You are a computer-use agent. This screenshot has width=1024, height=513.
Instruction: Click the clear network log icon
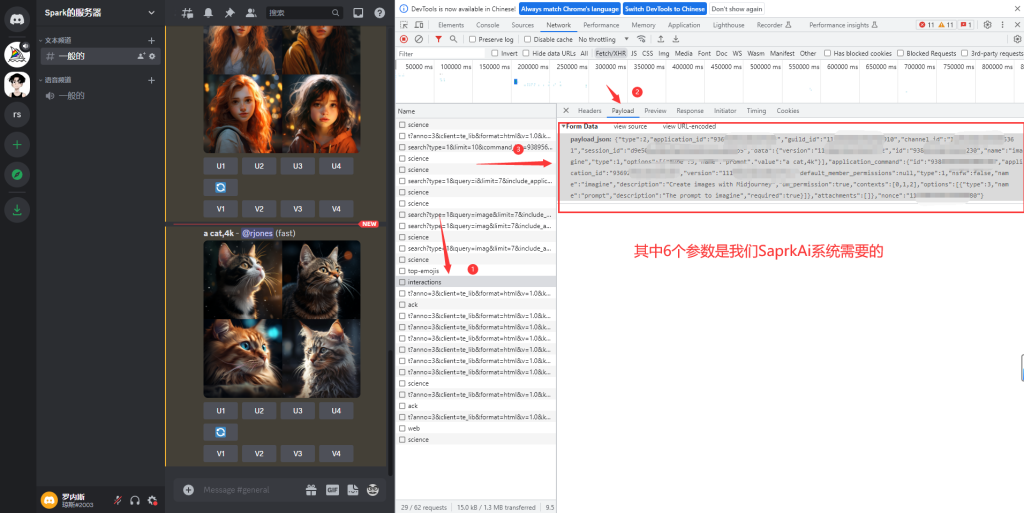pyautogui.click(x=419, y=39)
